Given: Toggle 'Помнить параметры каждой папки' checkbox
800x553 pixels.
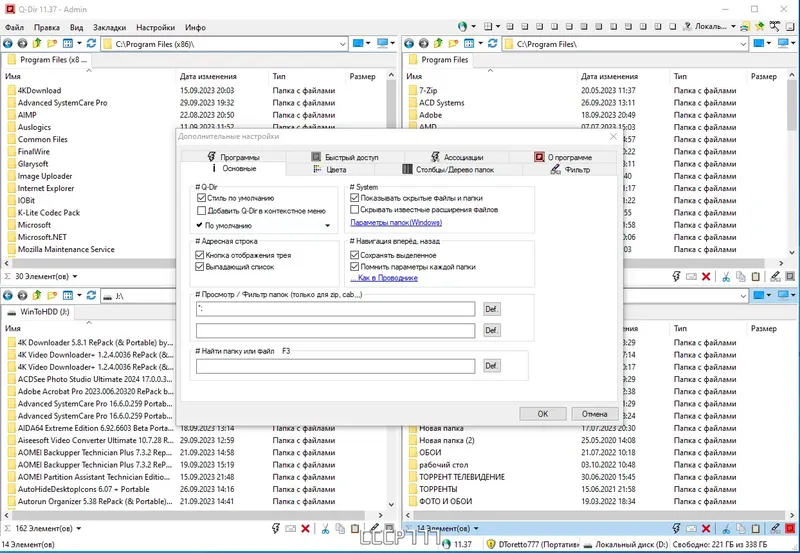Looking at the screenshot, I should [355, 266].
